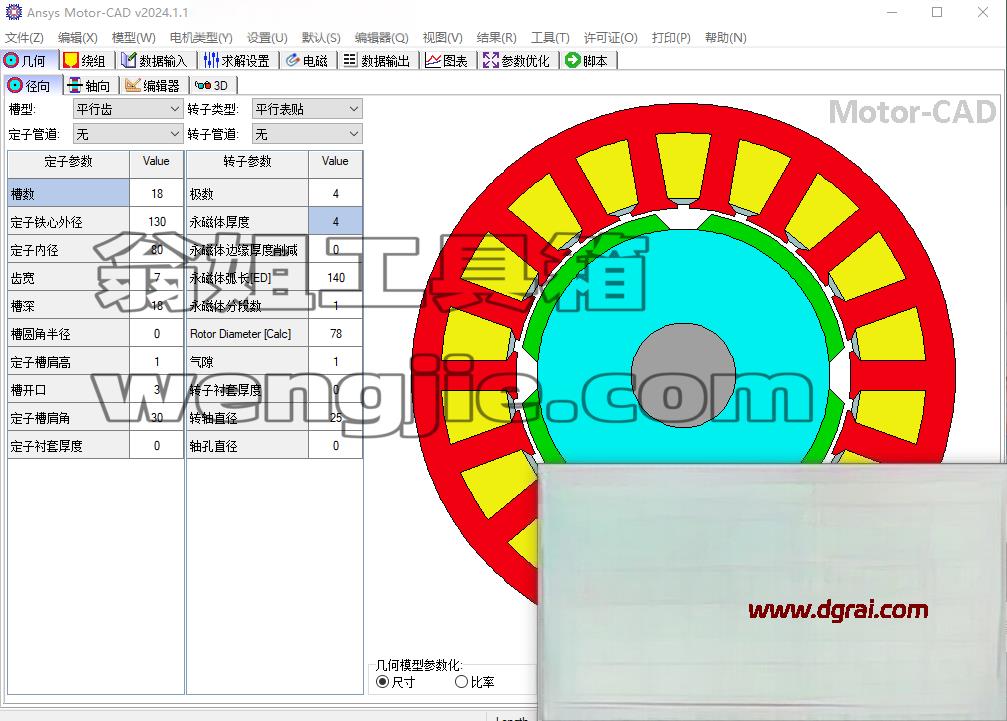The image size is (1007, 721).
Task: Open the 参数优化 tab icon
Action: pyautogui.click(x=491, y=60)
